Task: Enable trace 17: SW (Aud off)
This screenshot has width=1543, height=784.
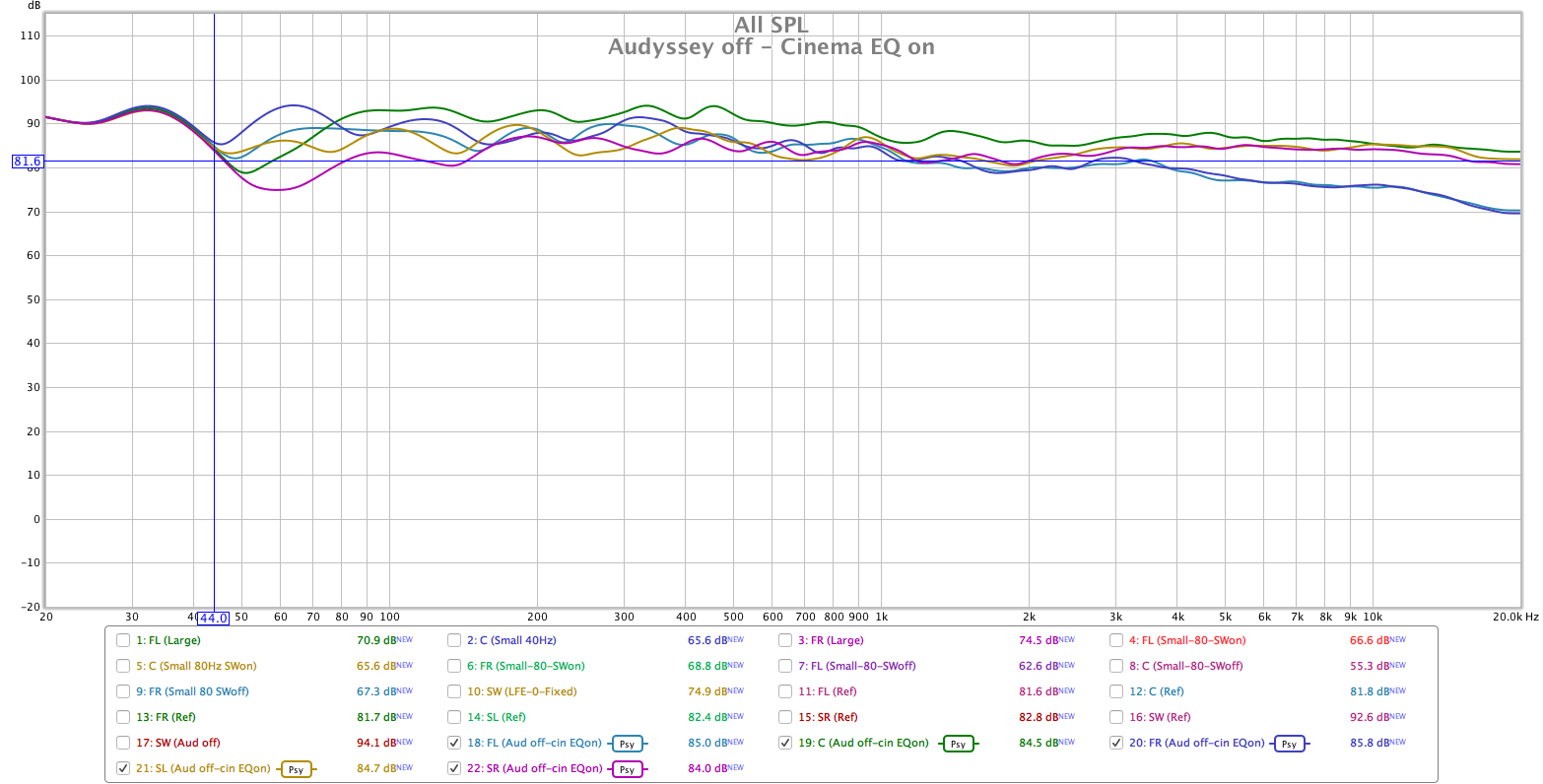Action: [123, 743]
